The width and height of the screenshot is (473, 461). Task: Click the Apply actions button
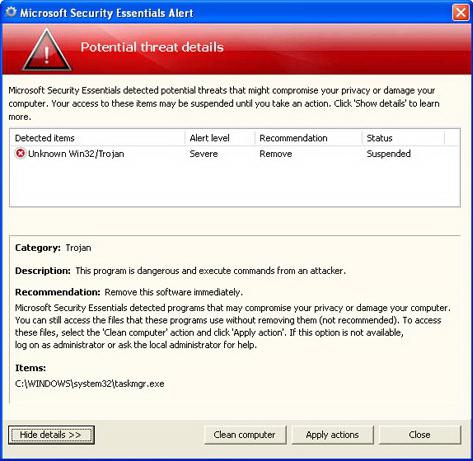pos(332,435)
